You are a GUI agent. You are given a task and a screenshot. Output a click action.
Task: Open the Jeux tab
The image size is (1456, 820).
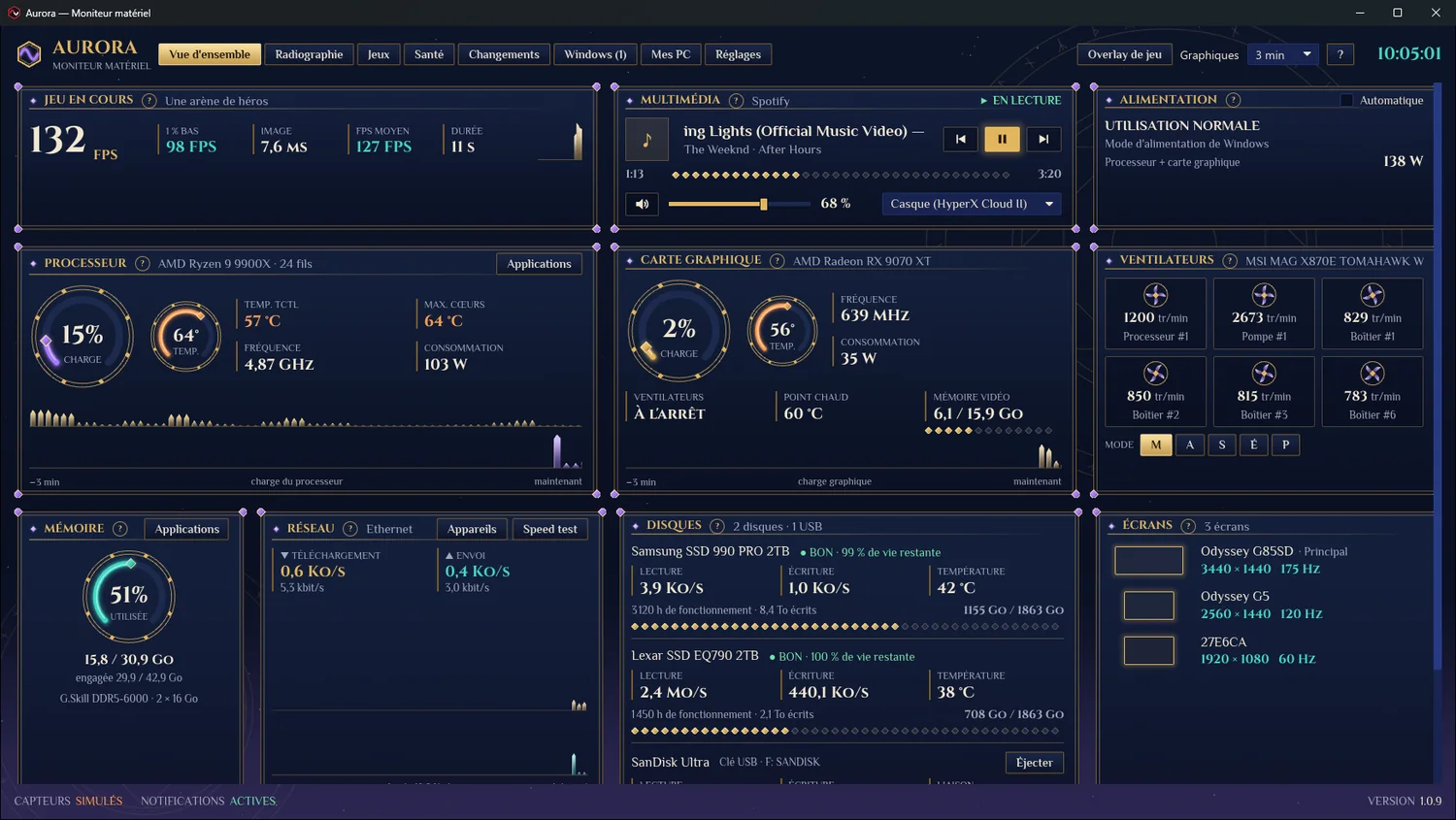(379, 54)
